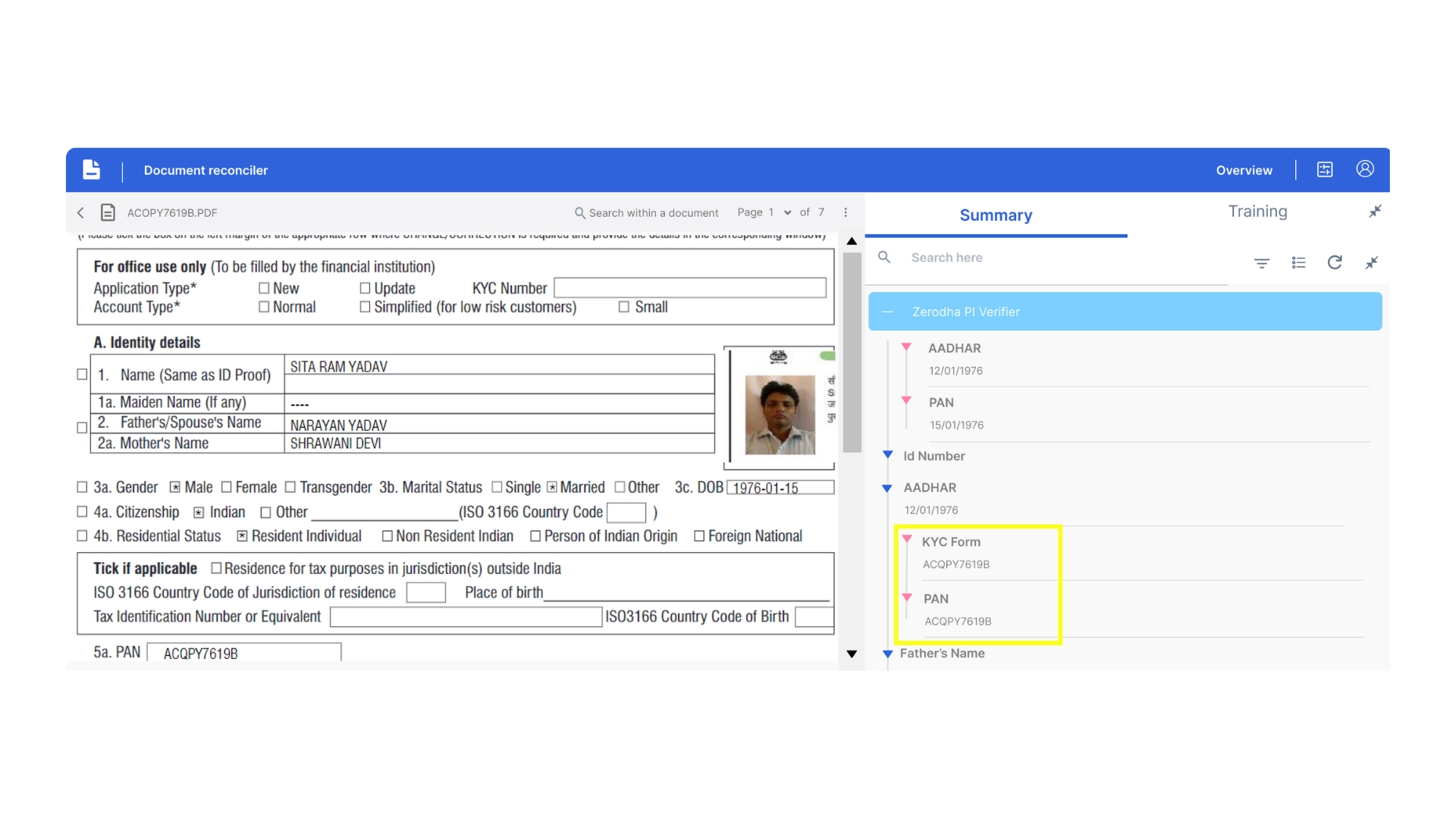The image size is (1456, 819).
Task: Check the Small account type box
Action: 623,307
